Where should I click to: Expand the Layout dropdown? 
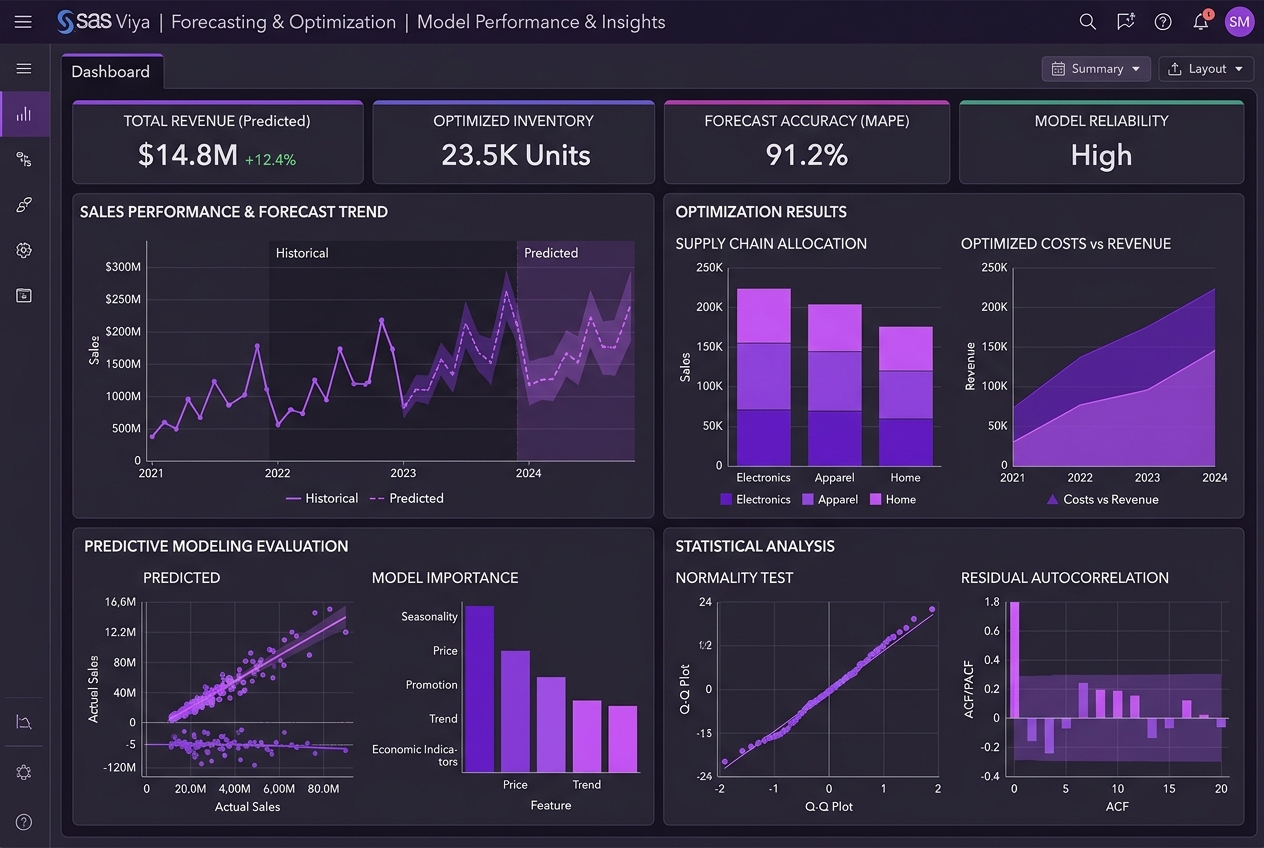tap(1205, 69)
